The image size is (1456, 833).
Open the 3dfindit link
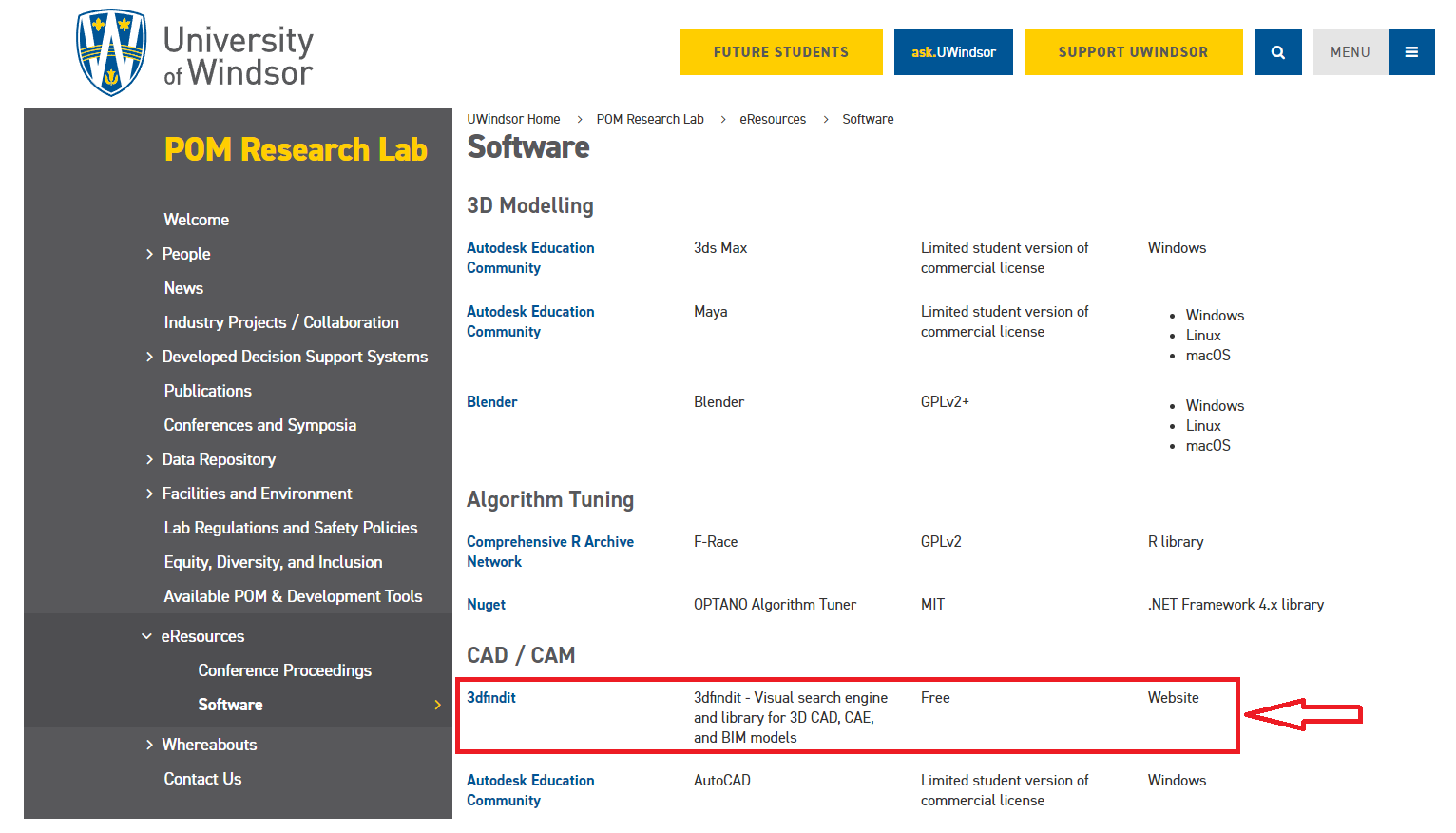click(x=491, y=697)
